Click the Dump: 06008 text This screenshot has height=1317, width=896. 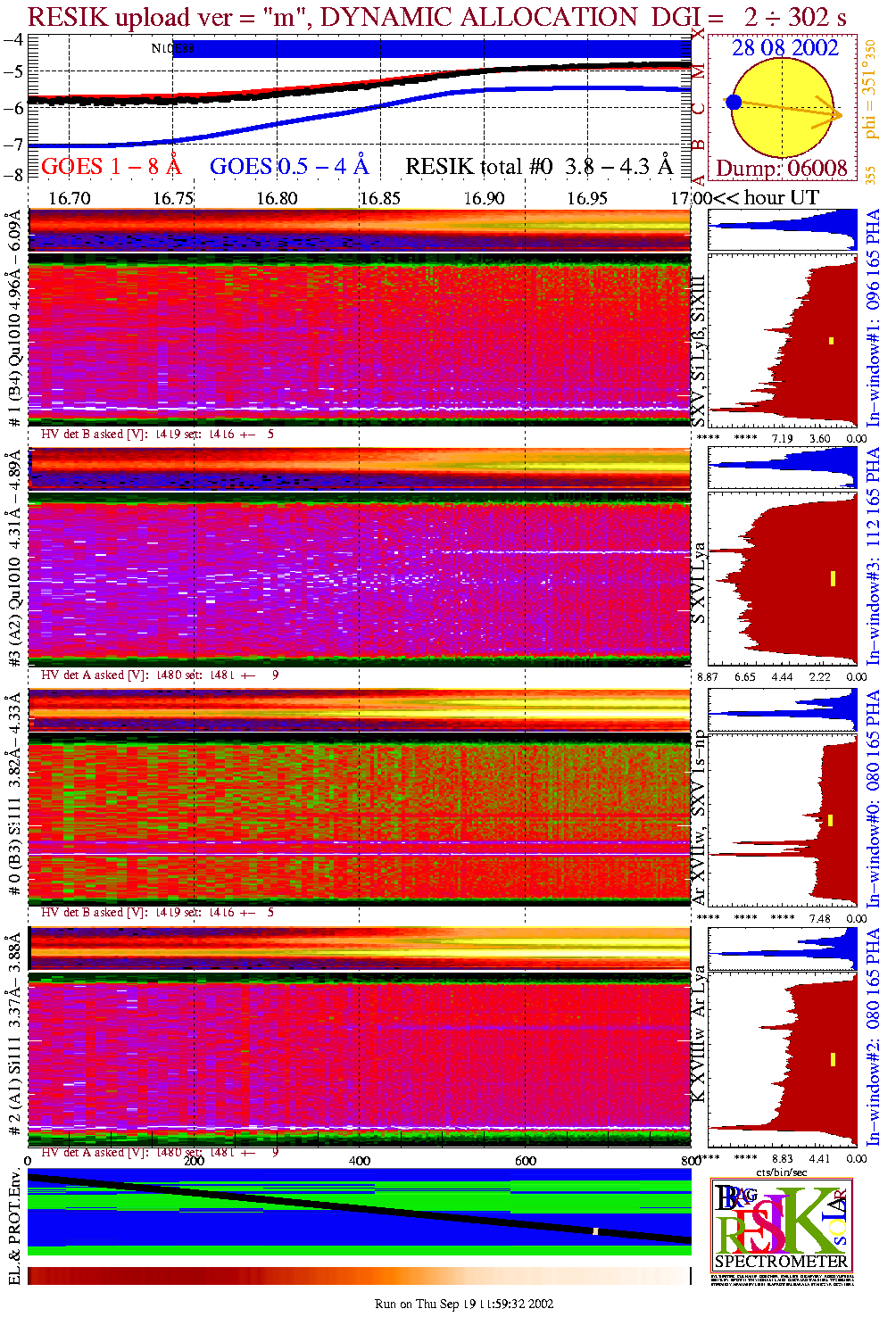tap(782, 169)
